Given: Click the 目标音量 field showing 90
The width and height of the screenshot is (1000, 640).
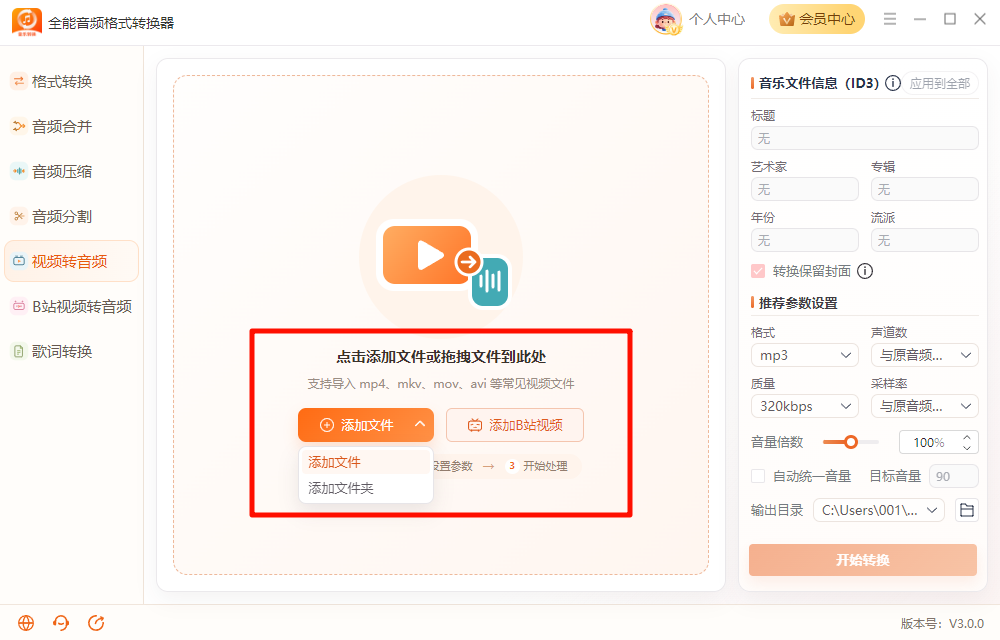Looking at the screenshot, I should [953, 476].
